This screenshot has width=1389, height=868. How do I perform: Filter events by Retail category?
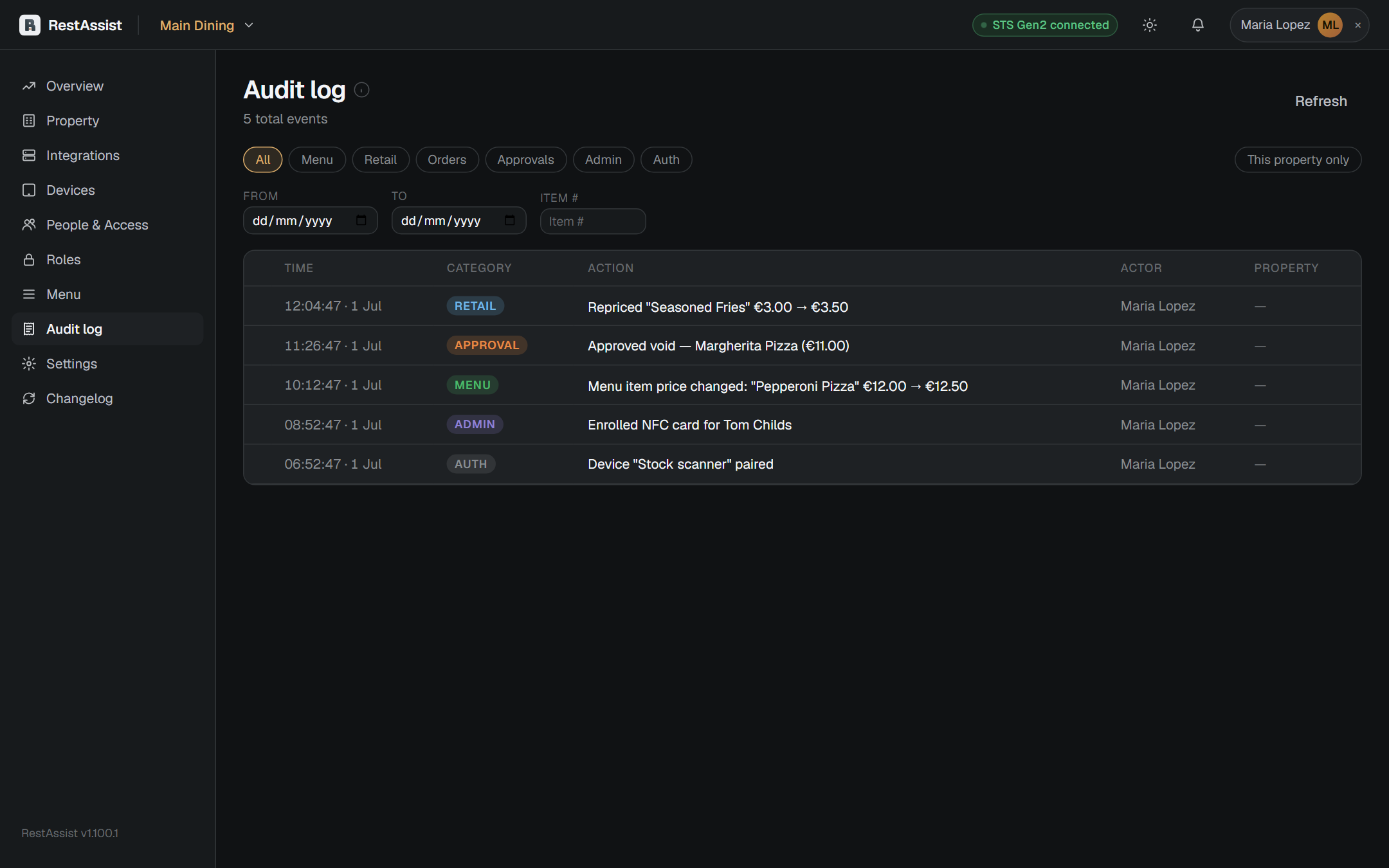[x=381, y=159]
